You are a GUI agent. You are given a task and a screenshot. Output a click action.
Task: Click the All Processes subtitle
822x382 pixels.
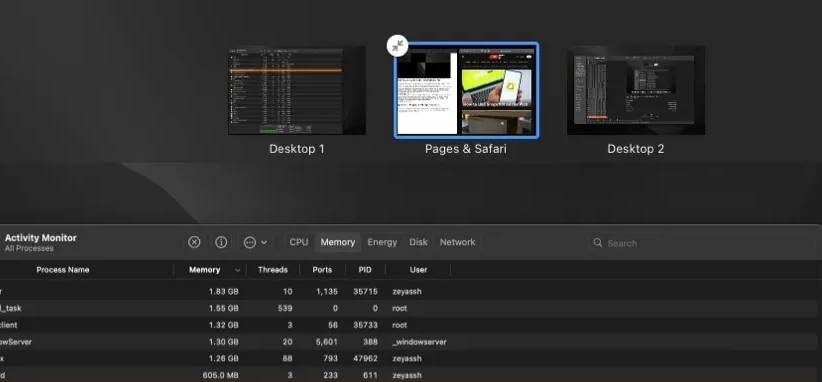click(29, 248)
